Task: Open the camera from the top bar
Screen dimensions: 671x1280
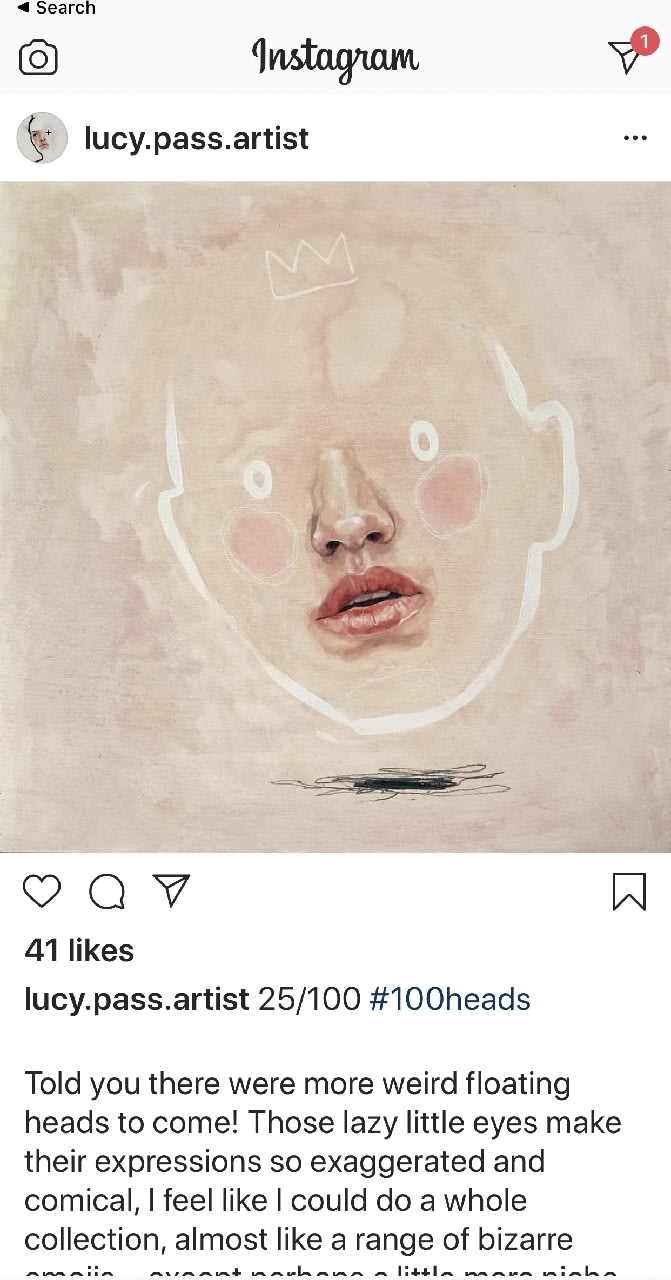Action: point(38,58)
